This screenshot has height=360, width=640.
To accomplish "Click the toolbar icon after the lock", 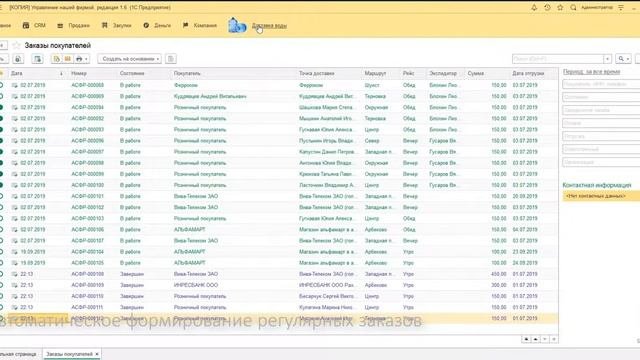I will (38, 59).
